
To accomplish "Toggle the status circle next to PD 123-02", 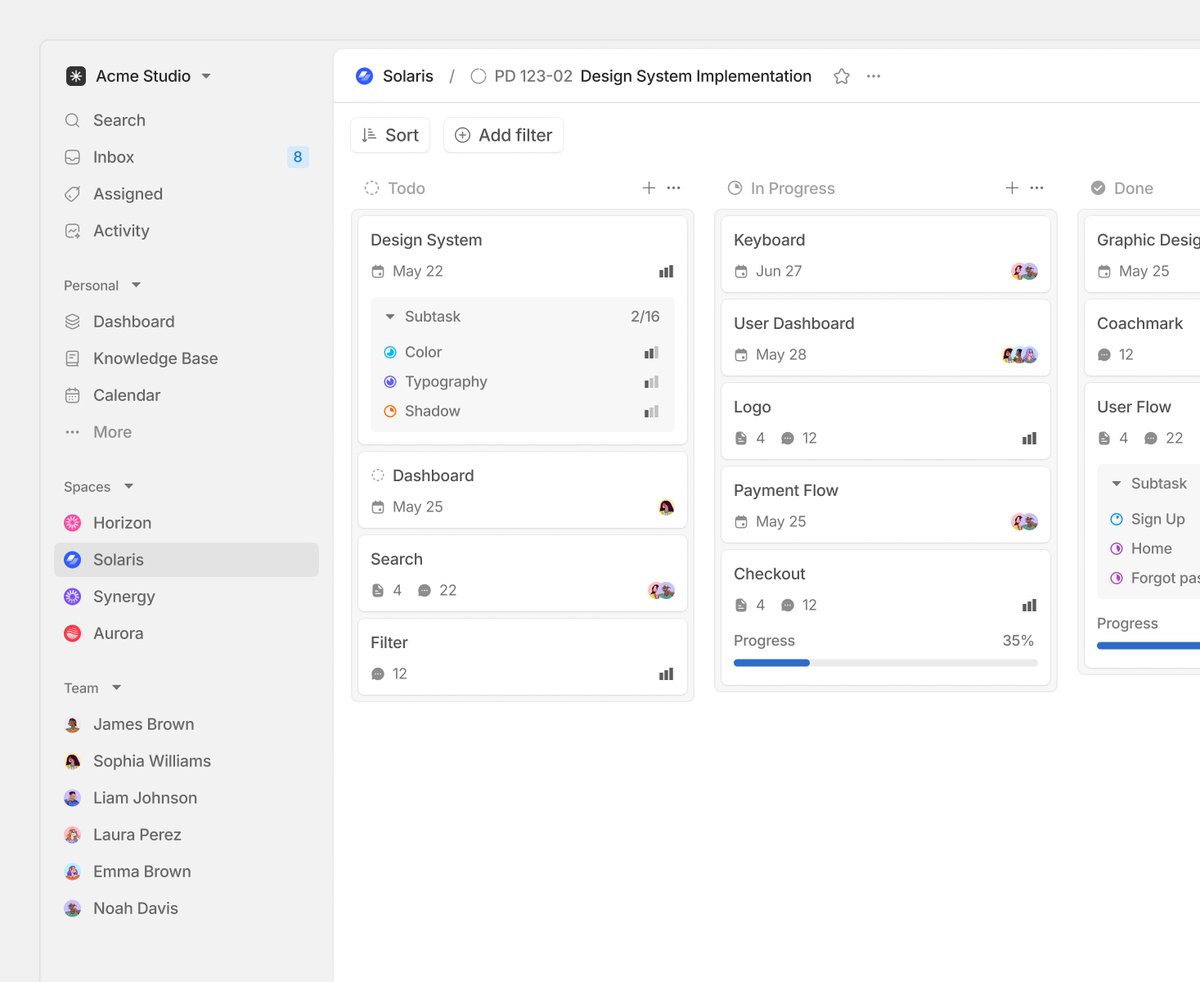I will tap(478, 76).
